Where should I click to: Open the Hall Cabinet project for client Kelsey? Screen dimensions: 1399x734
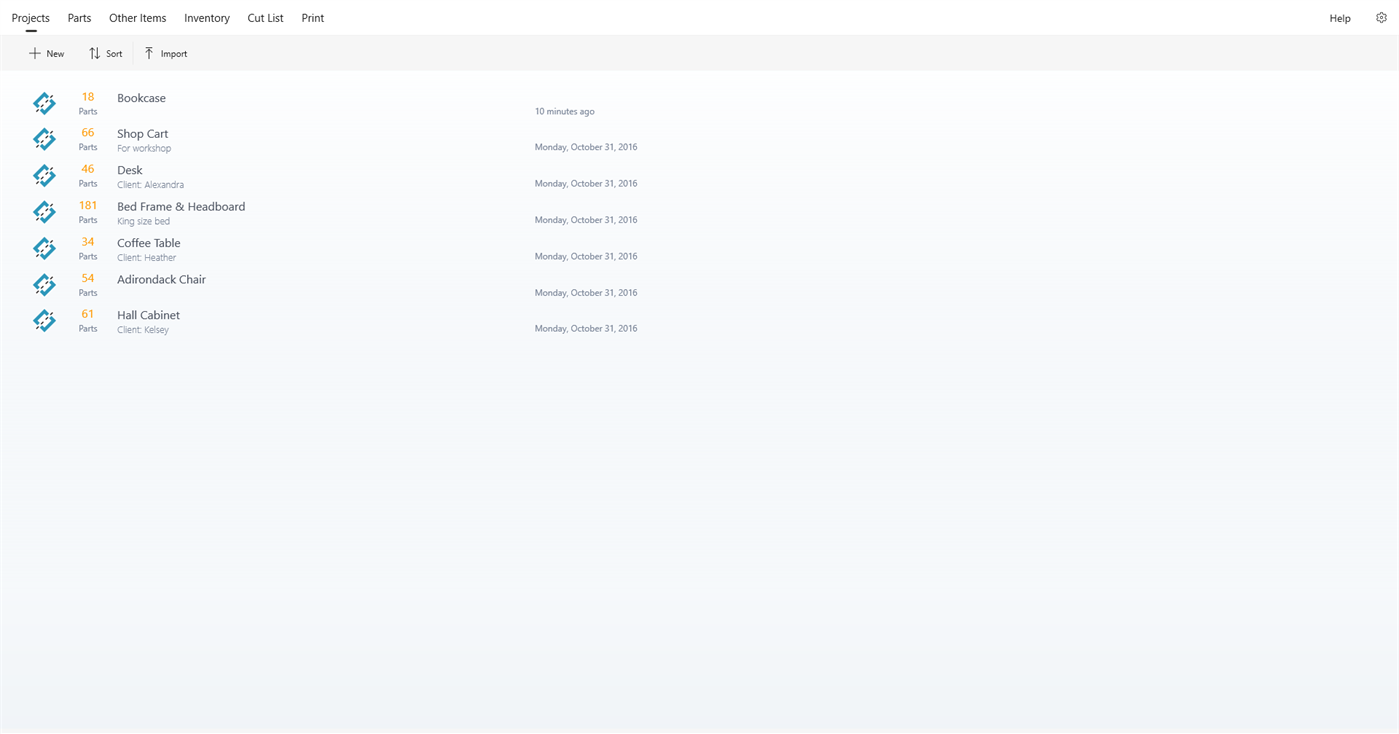pyautogui.click(x=148, y=315)
